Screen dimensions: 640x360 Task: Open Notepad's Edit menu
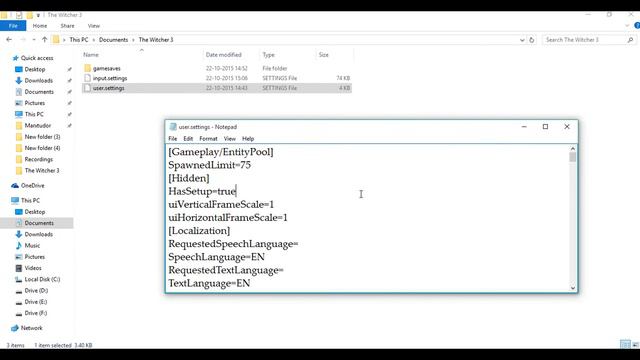point(188,139)
